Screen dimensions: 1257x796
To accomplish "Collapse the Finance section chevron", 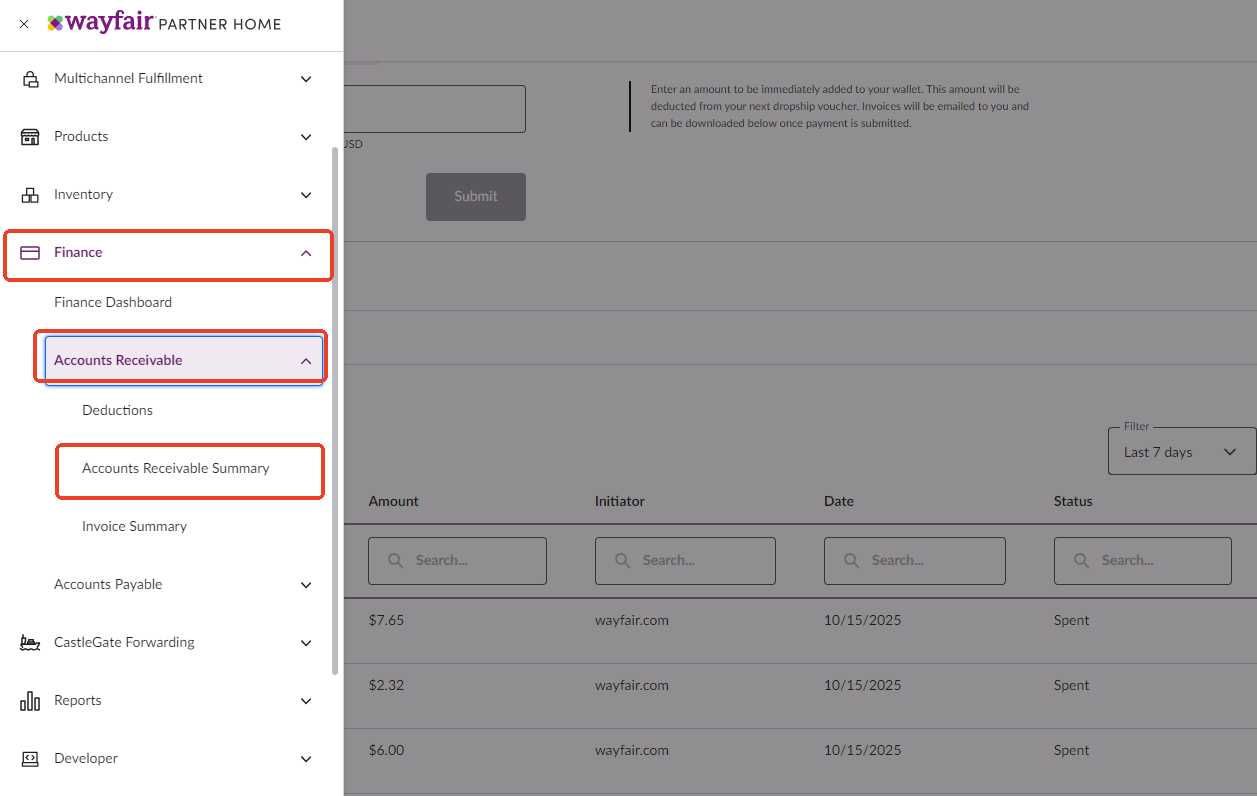I will [306, 253].
